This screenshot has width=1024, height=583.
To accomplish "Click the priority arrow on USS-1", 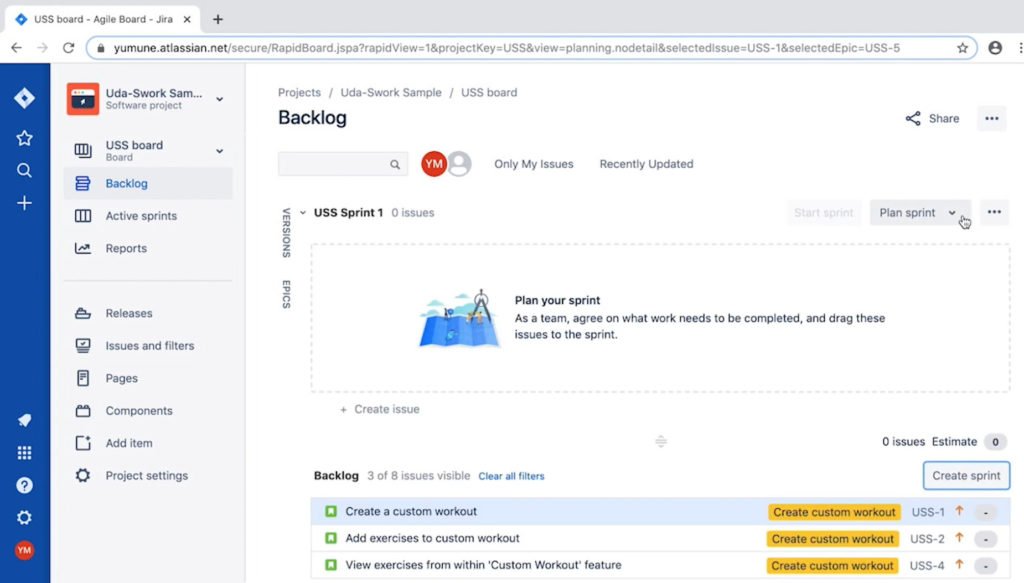I will (959, 511).
